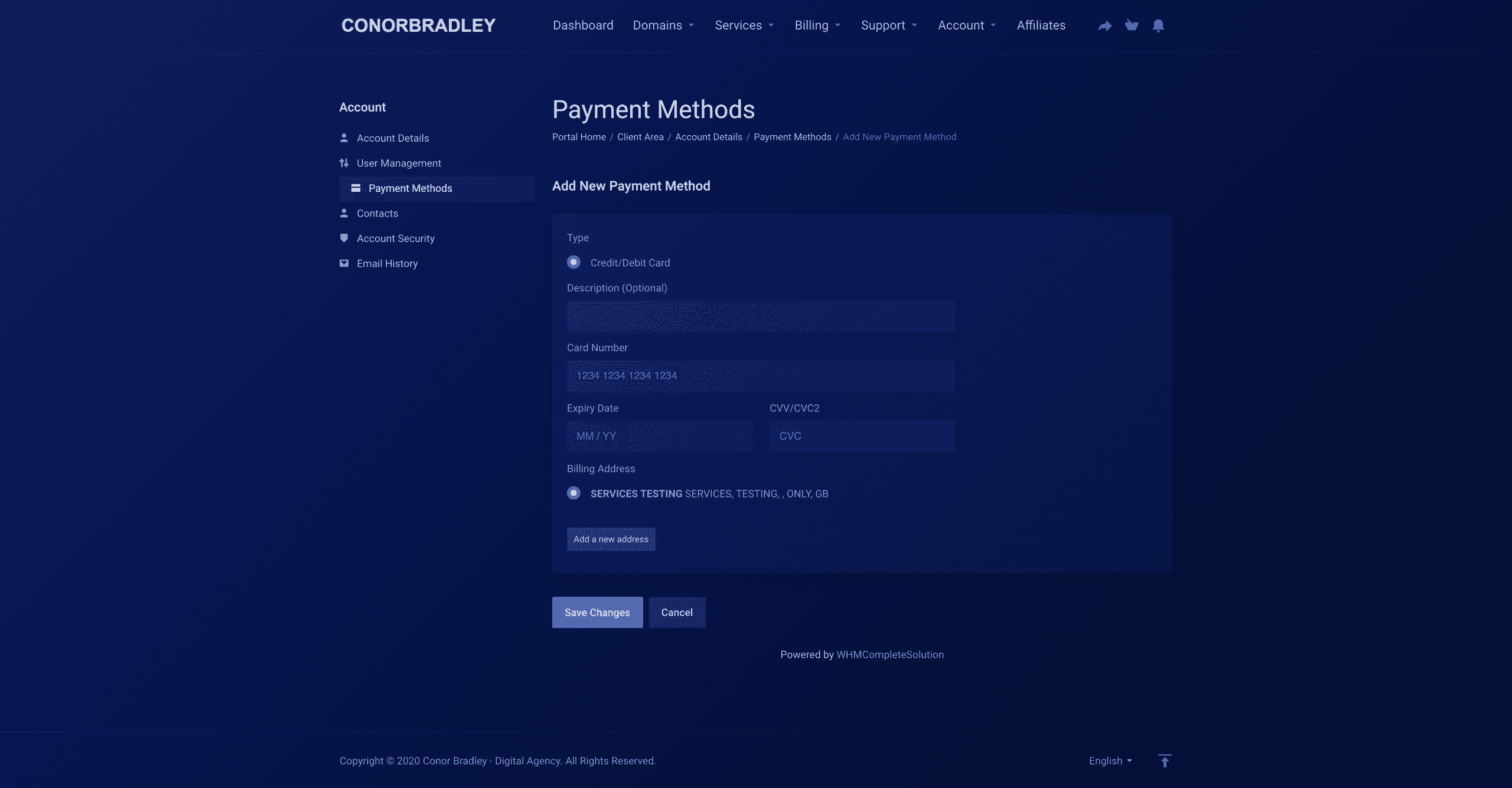Focus the Expiry Date MM / YY field
Screen dimensions: 1512x788
(660, 436)
